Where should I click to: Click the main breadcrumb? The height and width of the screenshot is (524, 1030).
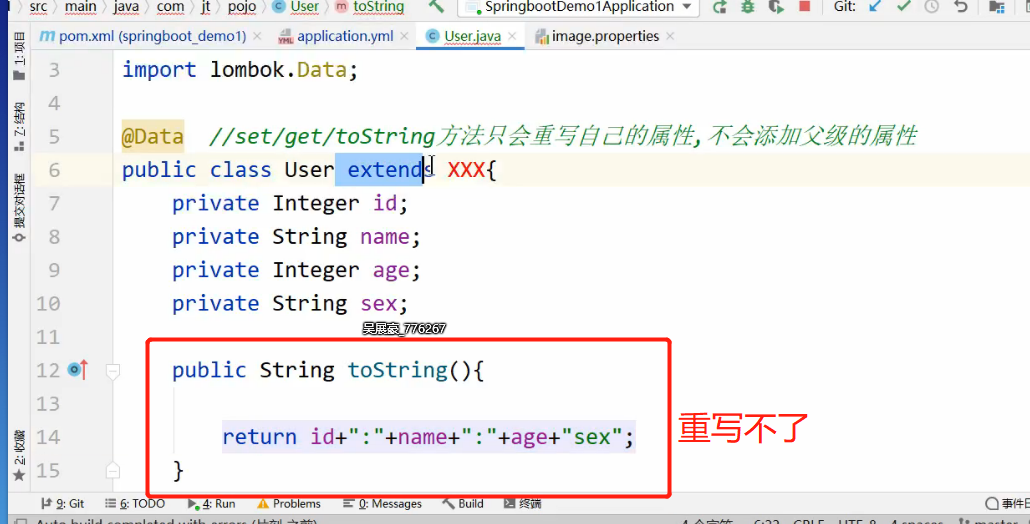click(x=80, y=7)
